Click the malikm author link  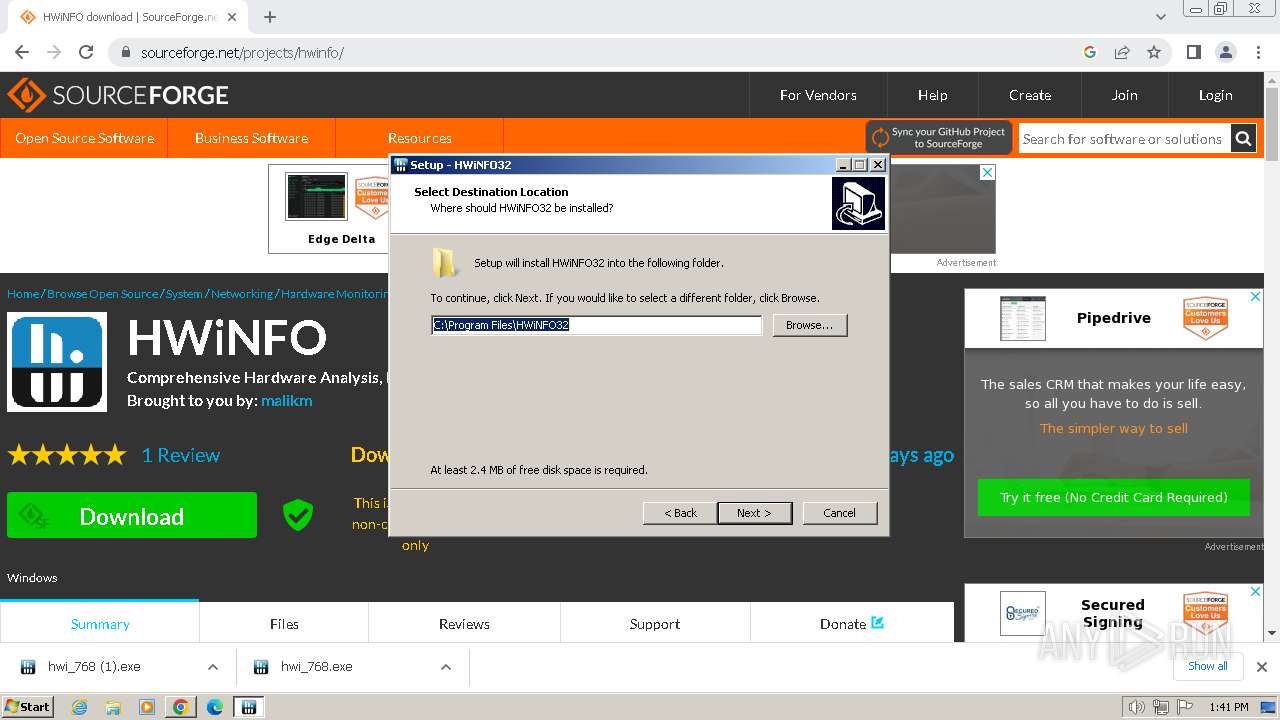click(287, 400)
